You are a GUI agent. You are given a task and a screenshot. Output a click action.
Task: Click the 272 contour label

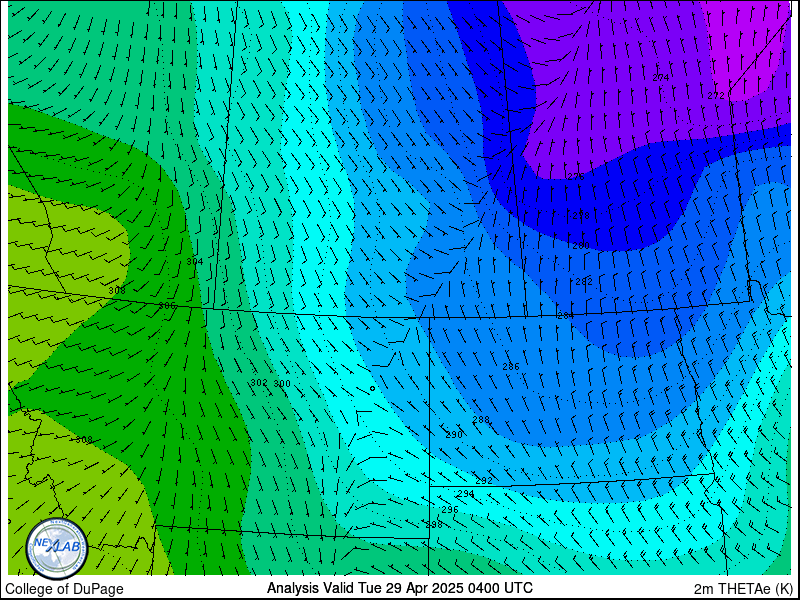coord(716,95)
